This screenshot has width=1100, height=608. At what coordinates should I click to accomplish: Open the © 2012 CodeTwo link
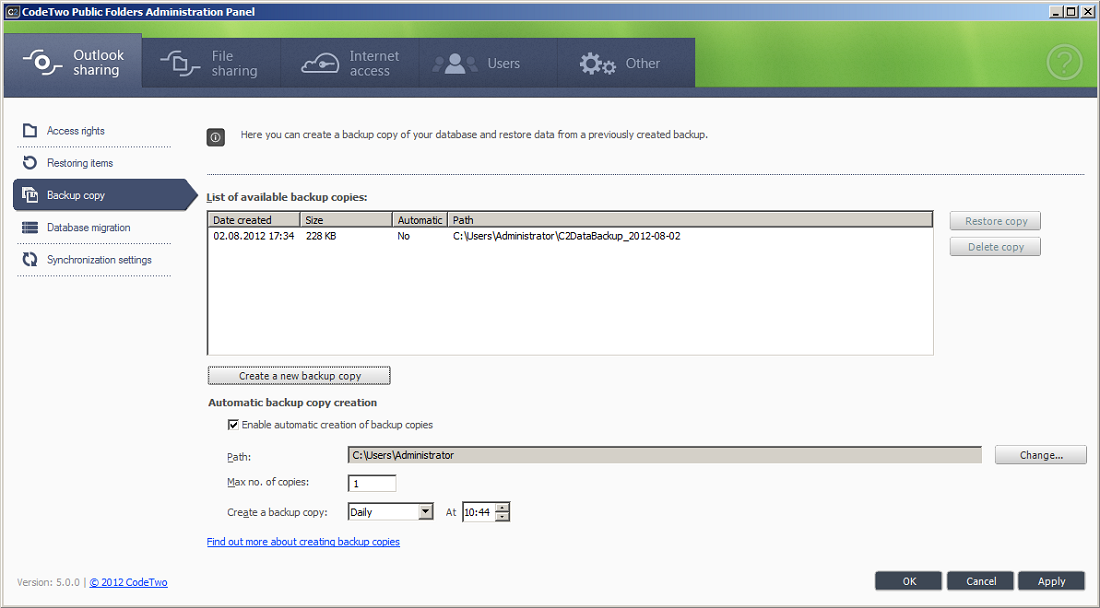[x=128, y=582]
